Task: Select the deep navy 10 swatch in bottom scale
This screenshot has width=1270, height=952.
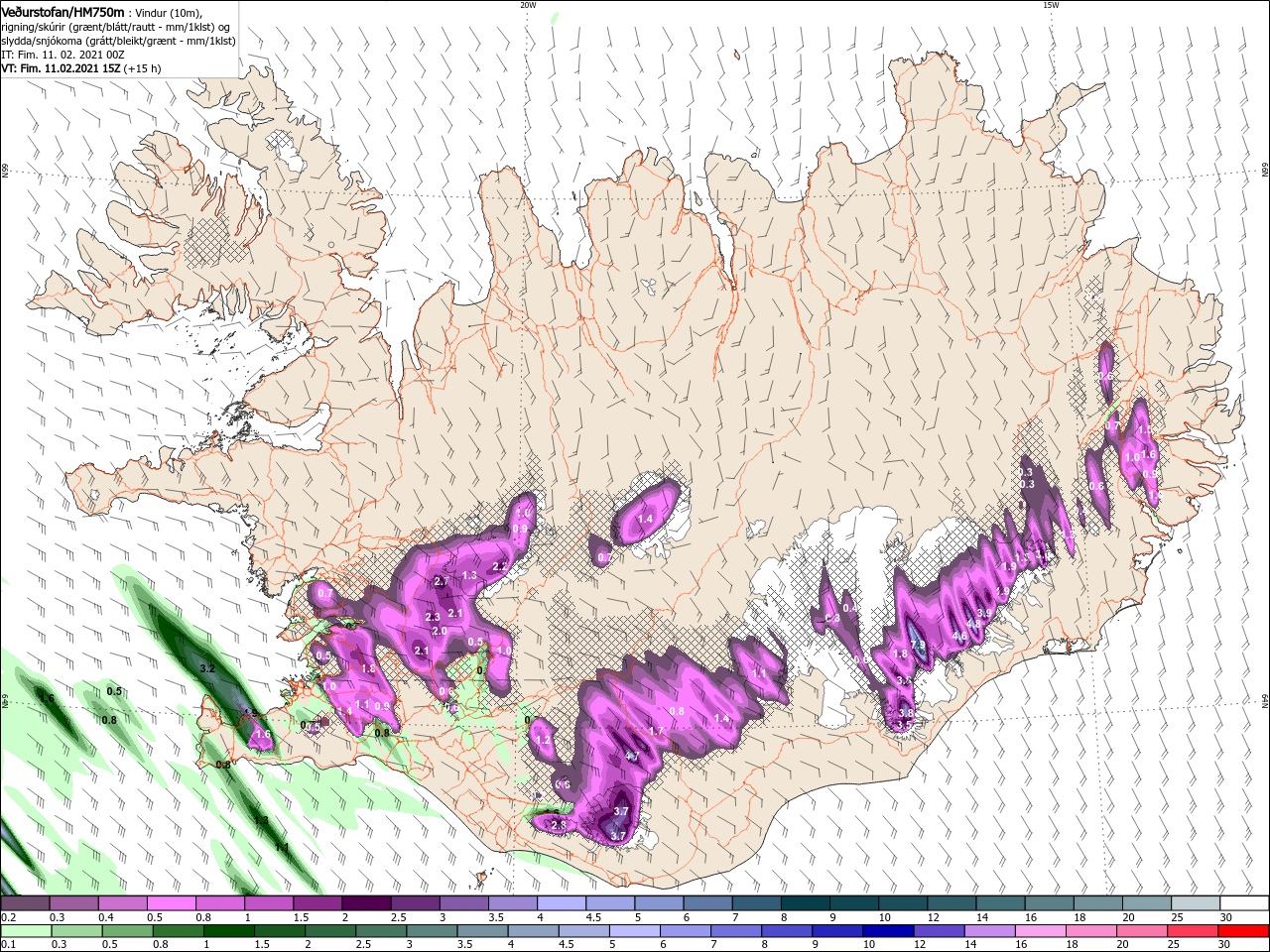Action: pos(888,931)
